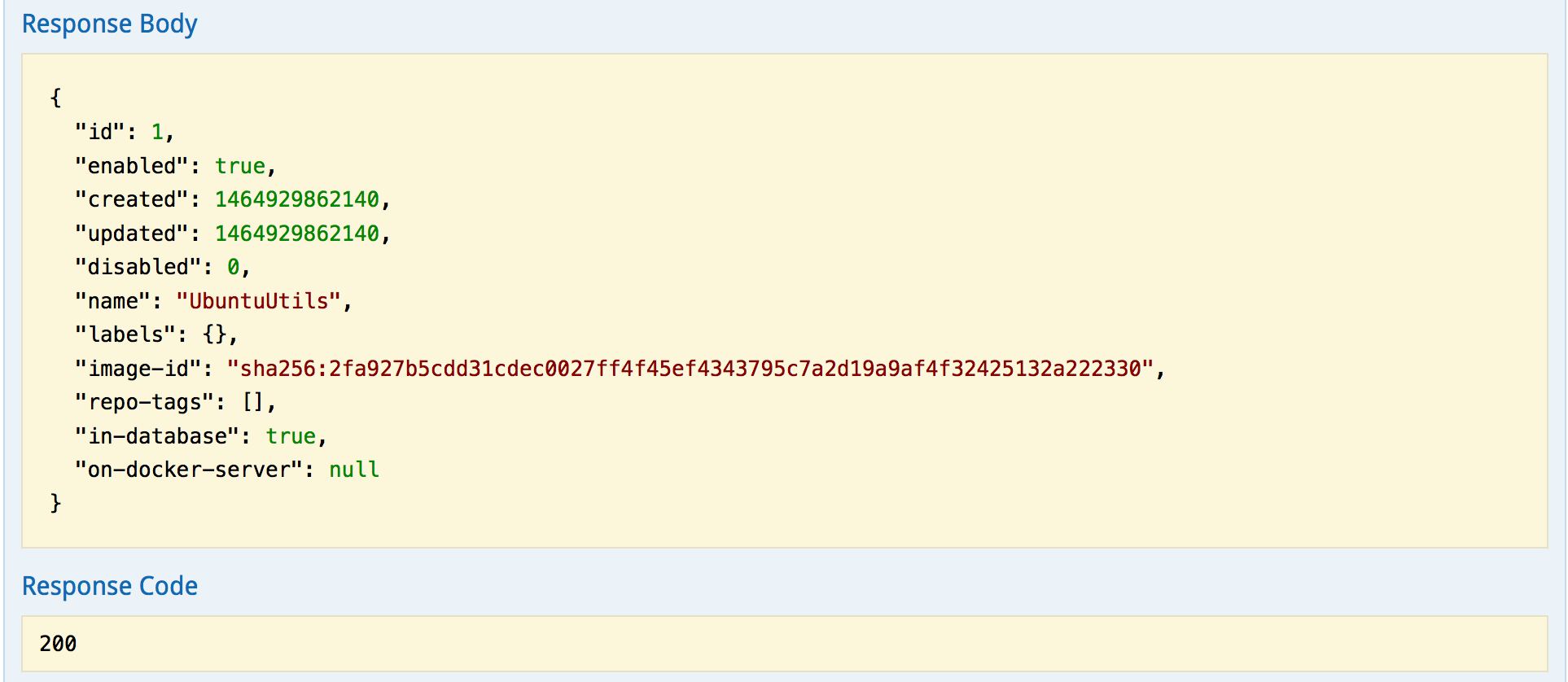Click the "on-docker-server" null value
The width and height of the screenshot is (1568, 682).
coord(354,470)
